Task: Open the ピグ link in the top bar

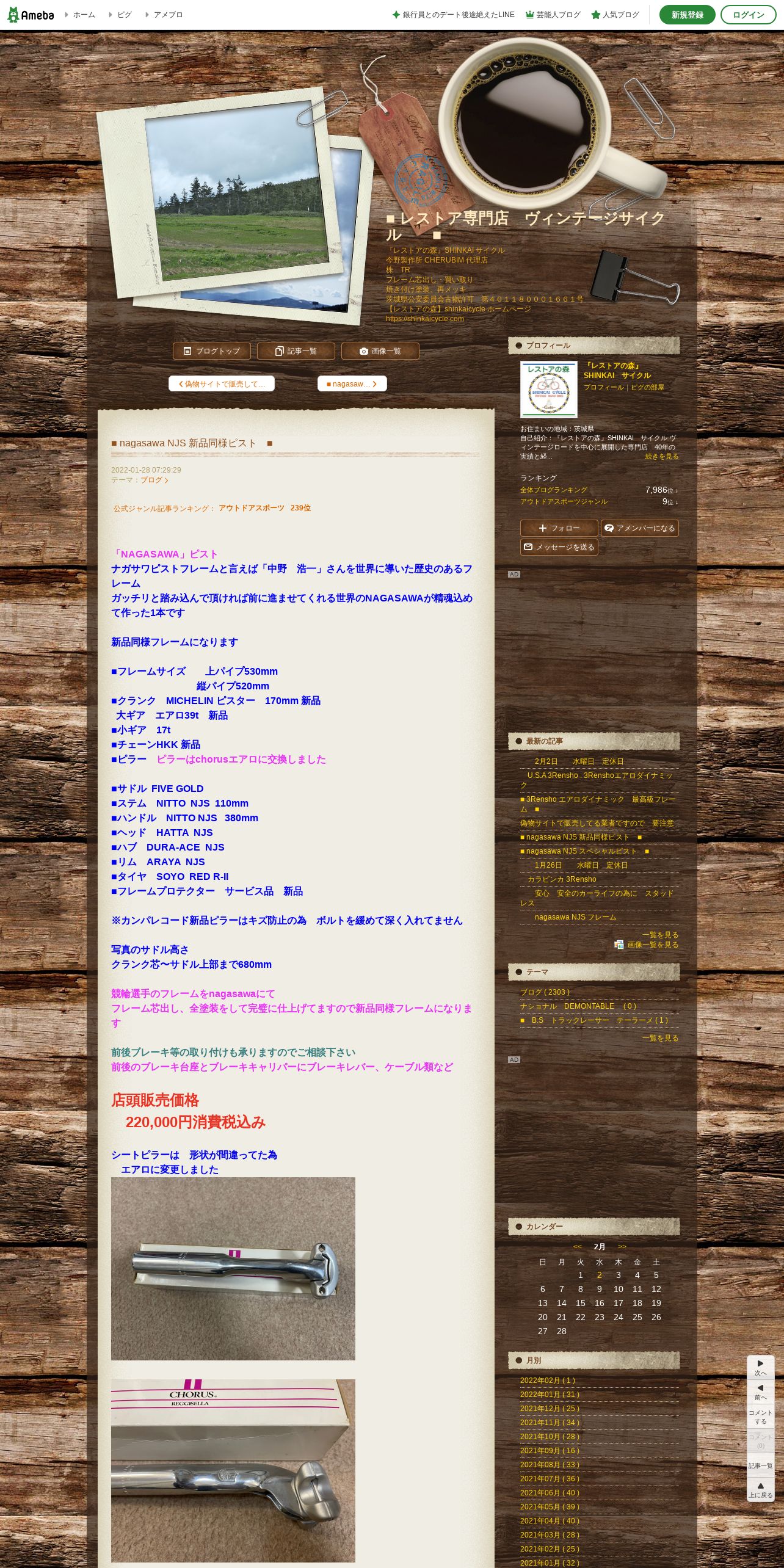Action: click(120, 15)
